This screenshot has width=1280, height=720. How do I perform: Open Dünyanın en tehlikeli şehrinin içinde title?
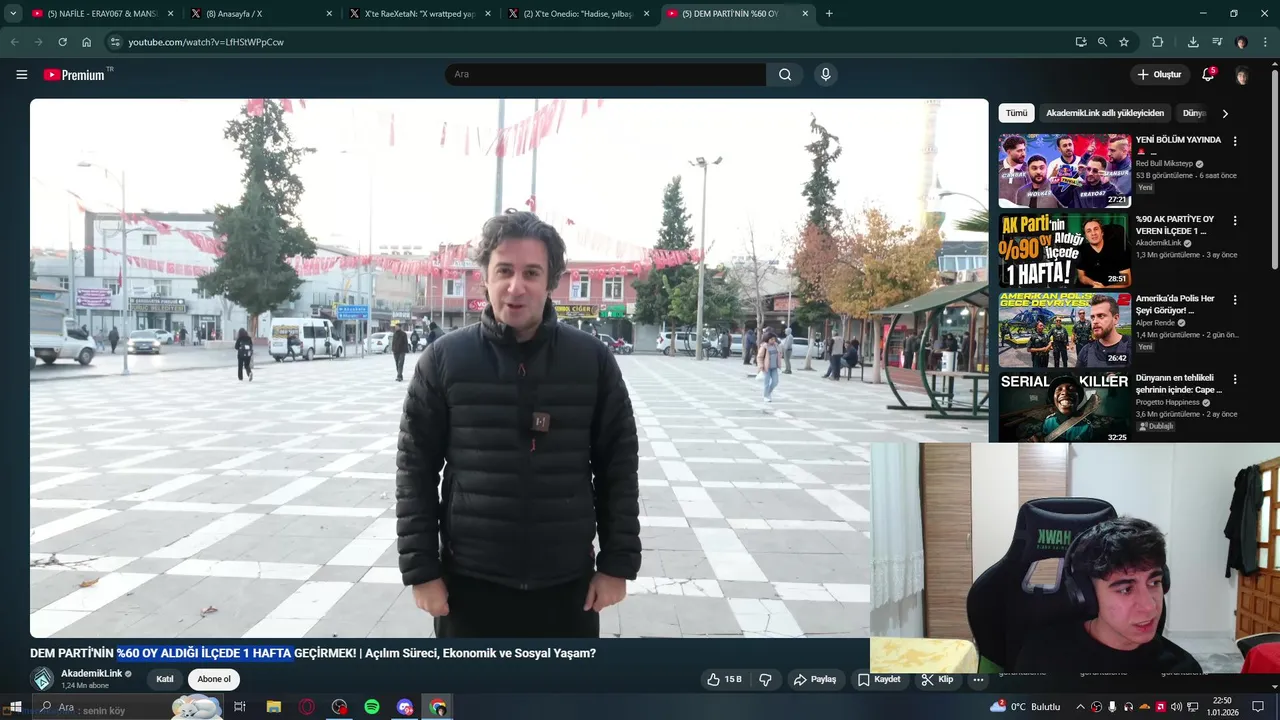click(x=1179, y=385)
